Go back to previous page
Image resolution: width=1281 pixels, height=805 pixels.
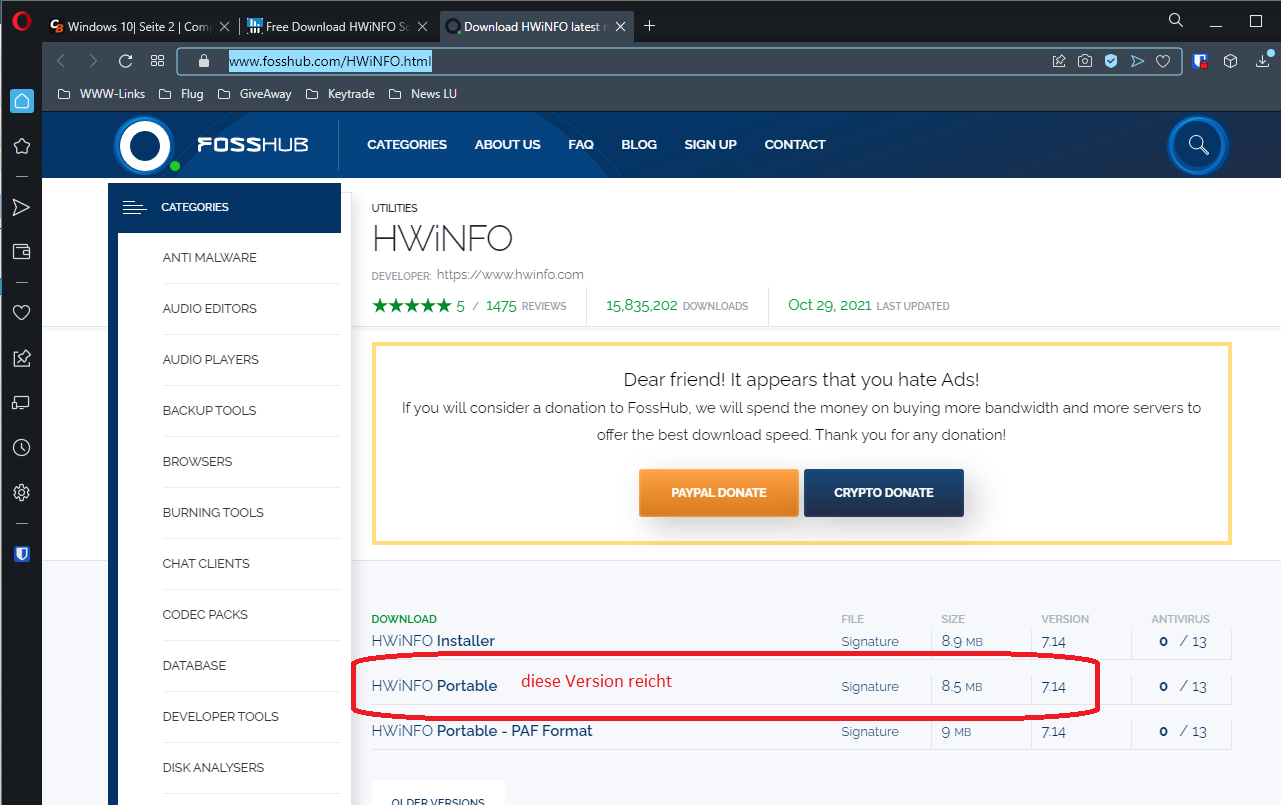tap(61, 61)
